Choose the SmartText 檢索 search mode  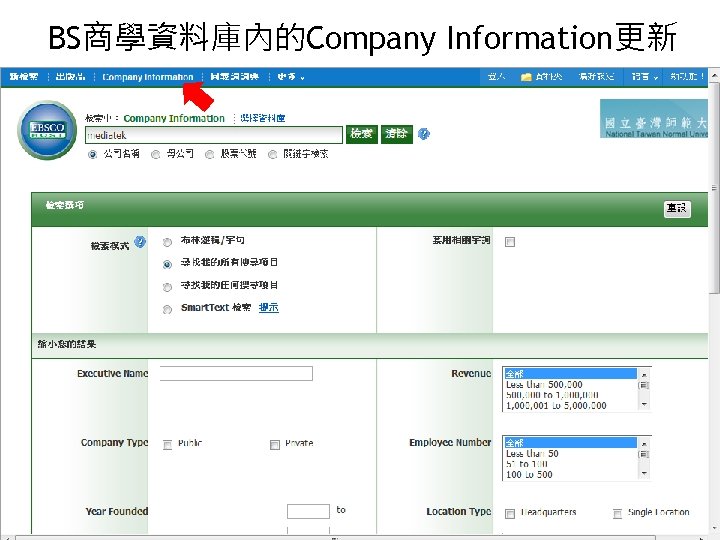(x=167, y=309)
